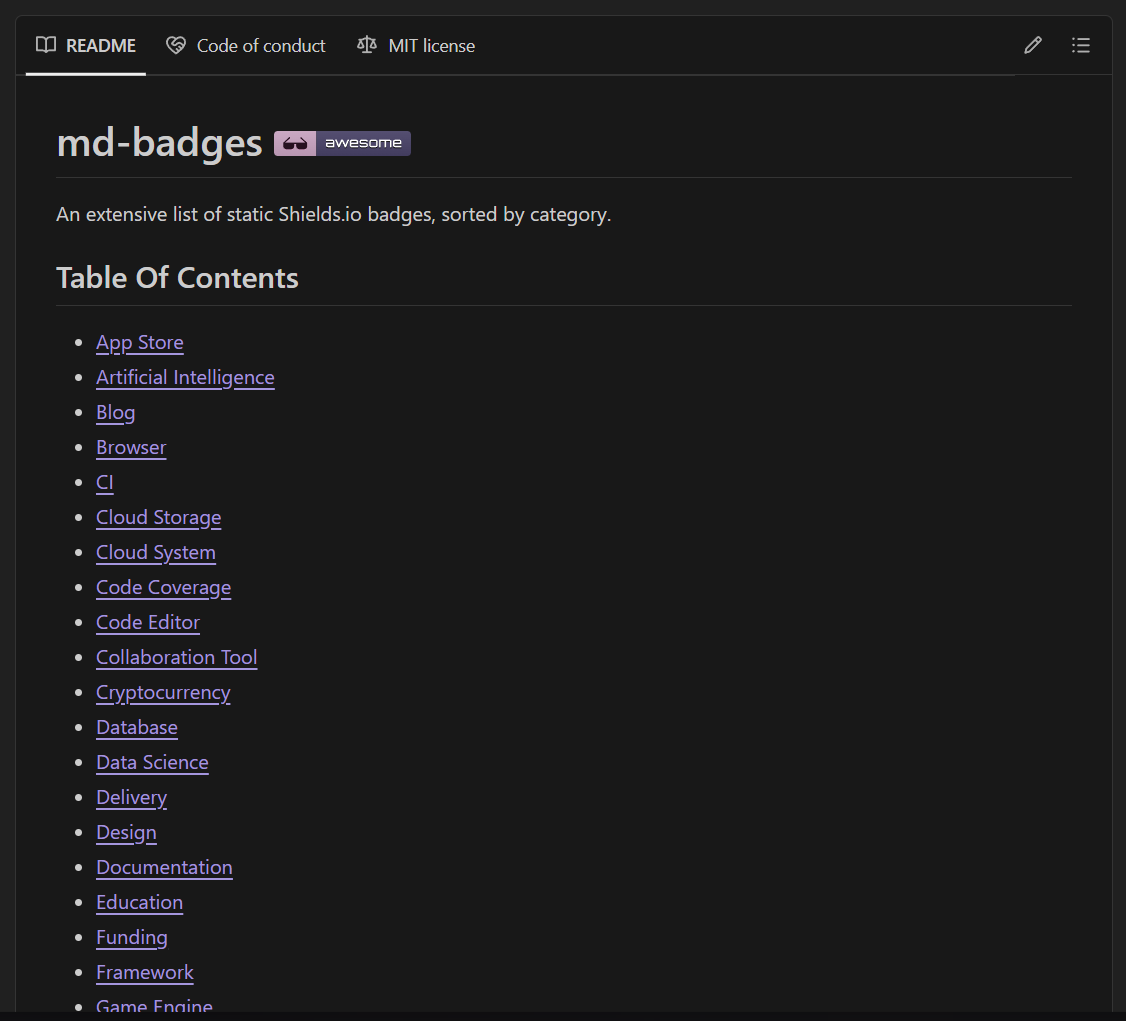The width and height of the screenshot is (1126, 1021).
Task: Open the outline list icon
Action: tap(1080, 45)
